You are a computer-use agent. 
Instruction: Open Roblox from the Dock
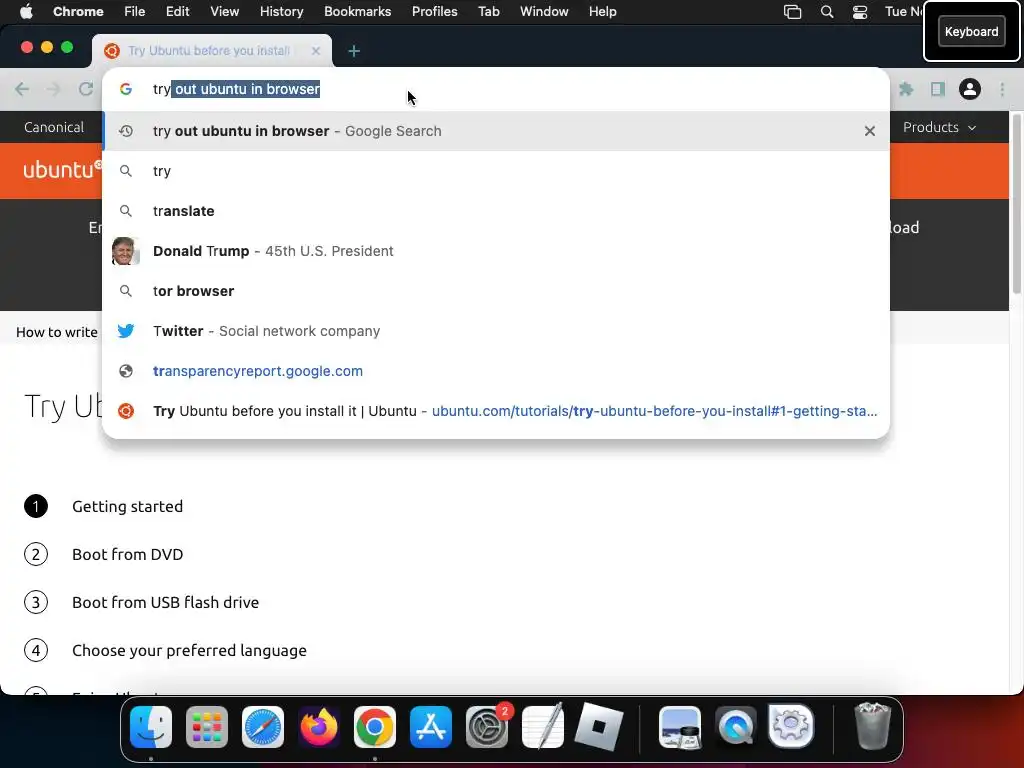[x=599, y=727]
